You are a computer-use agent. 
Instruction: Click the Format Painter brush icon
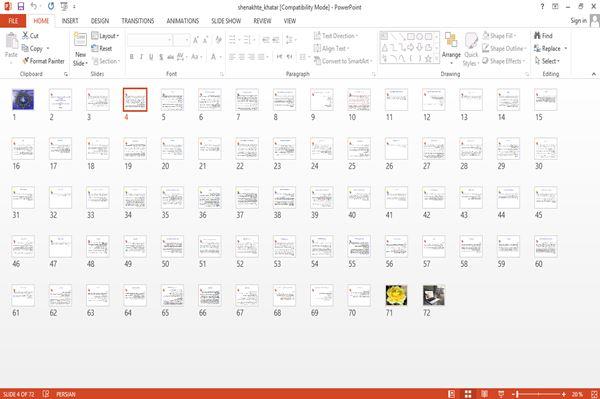(26, 61)
